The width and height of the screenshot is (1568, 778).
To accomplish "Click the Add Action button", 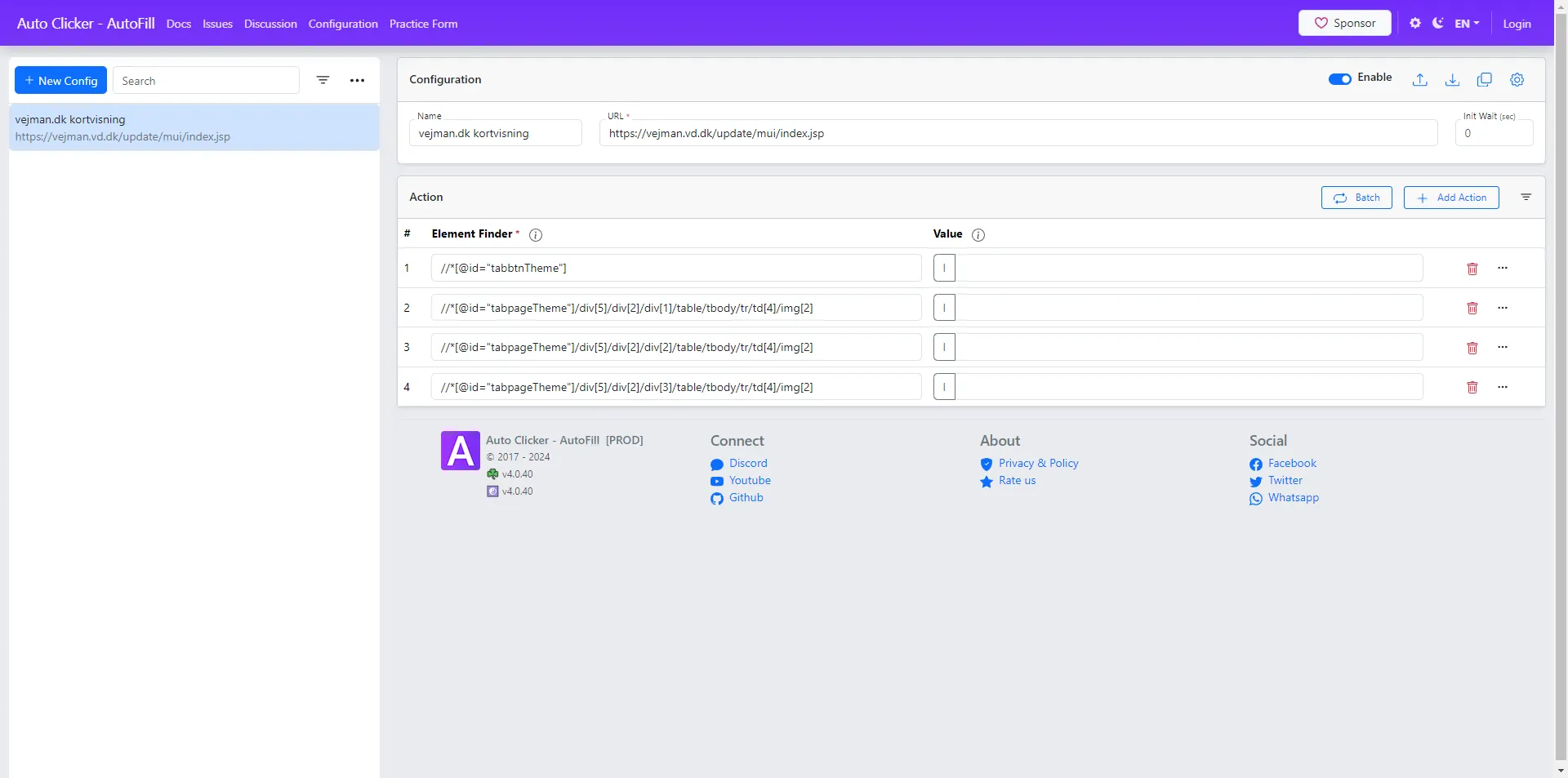I will (x=1451, y=197).
